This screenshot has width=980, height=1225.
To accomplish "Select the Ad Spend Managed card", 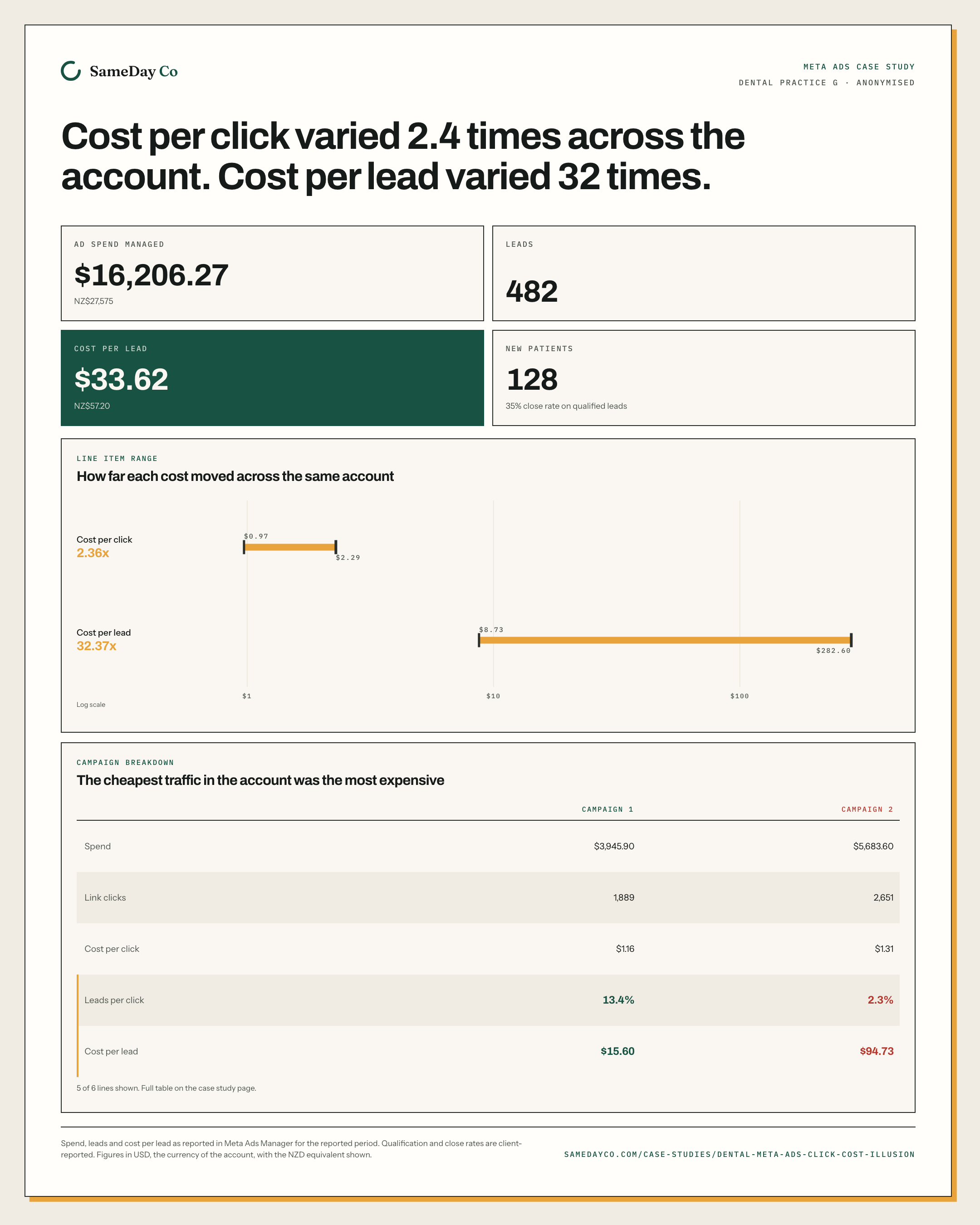I will point(272,273).
